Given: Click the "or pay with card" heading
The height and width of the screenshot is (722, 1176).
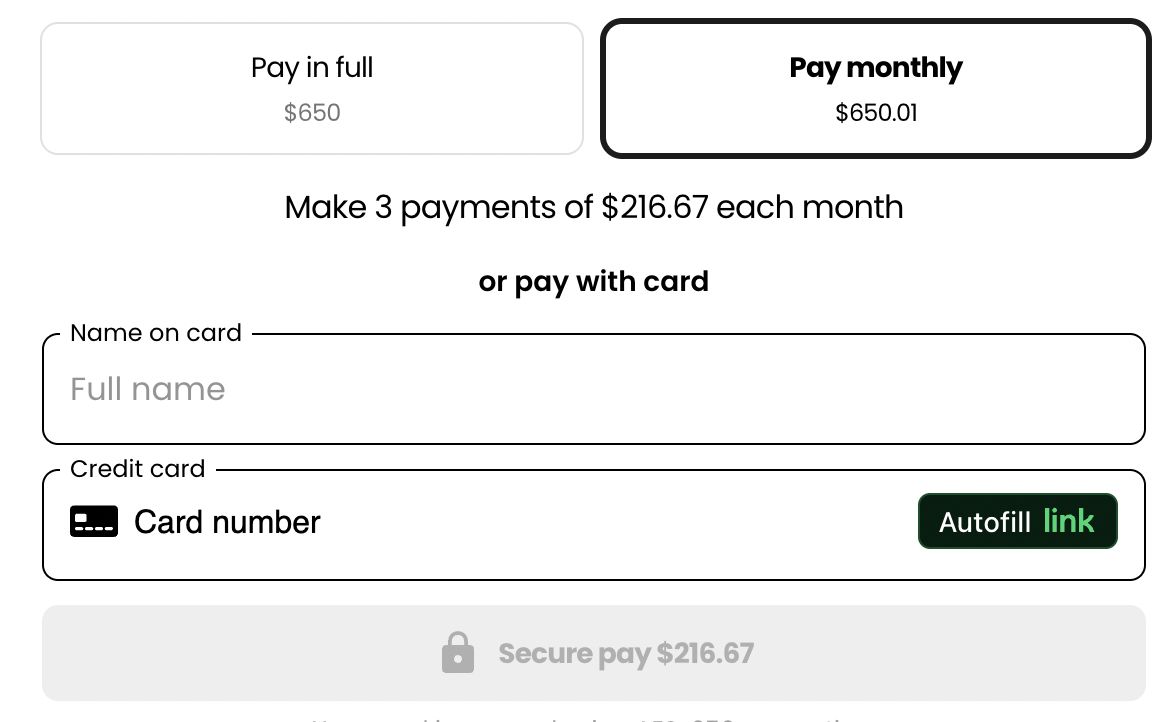Looking at the screenshot, I should click(594, 282).
